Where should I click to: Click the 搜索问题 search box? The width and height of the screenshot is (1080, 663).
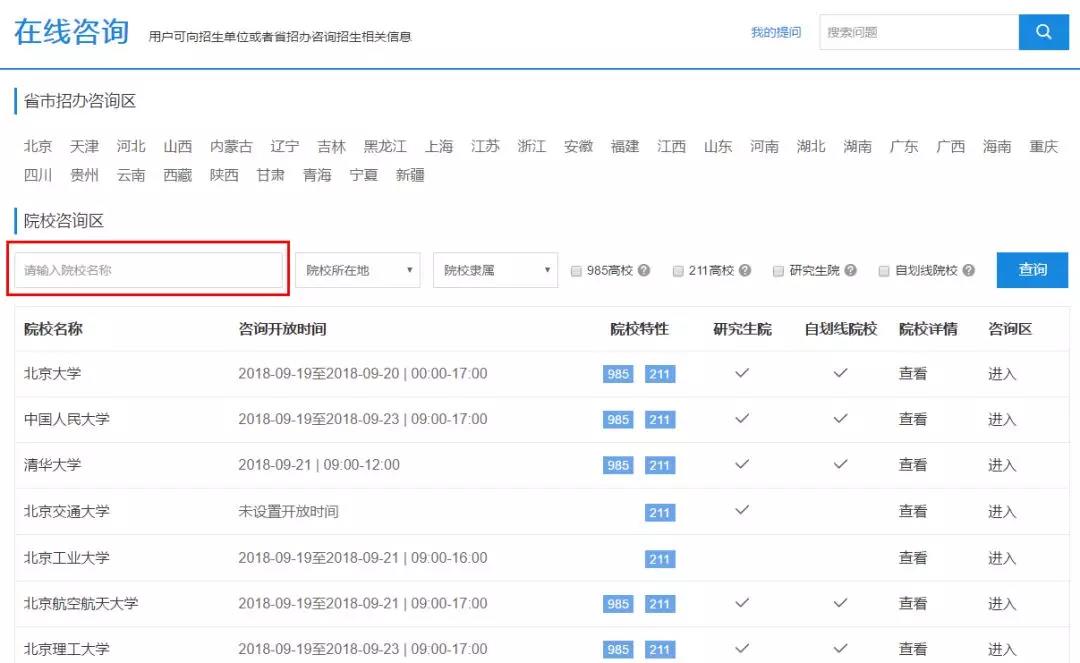coord(918,32)
